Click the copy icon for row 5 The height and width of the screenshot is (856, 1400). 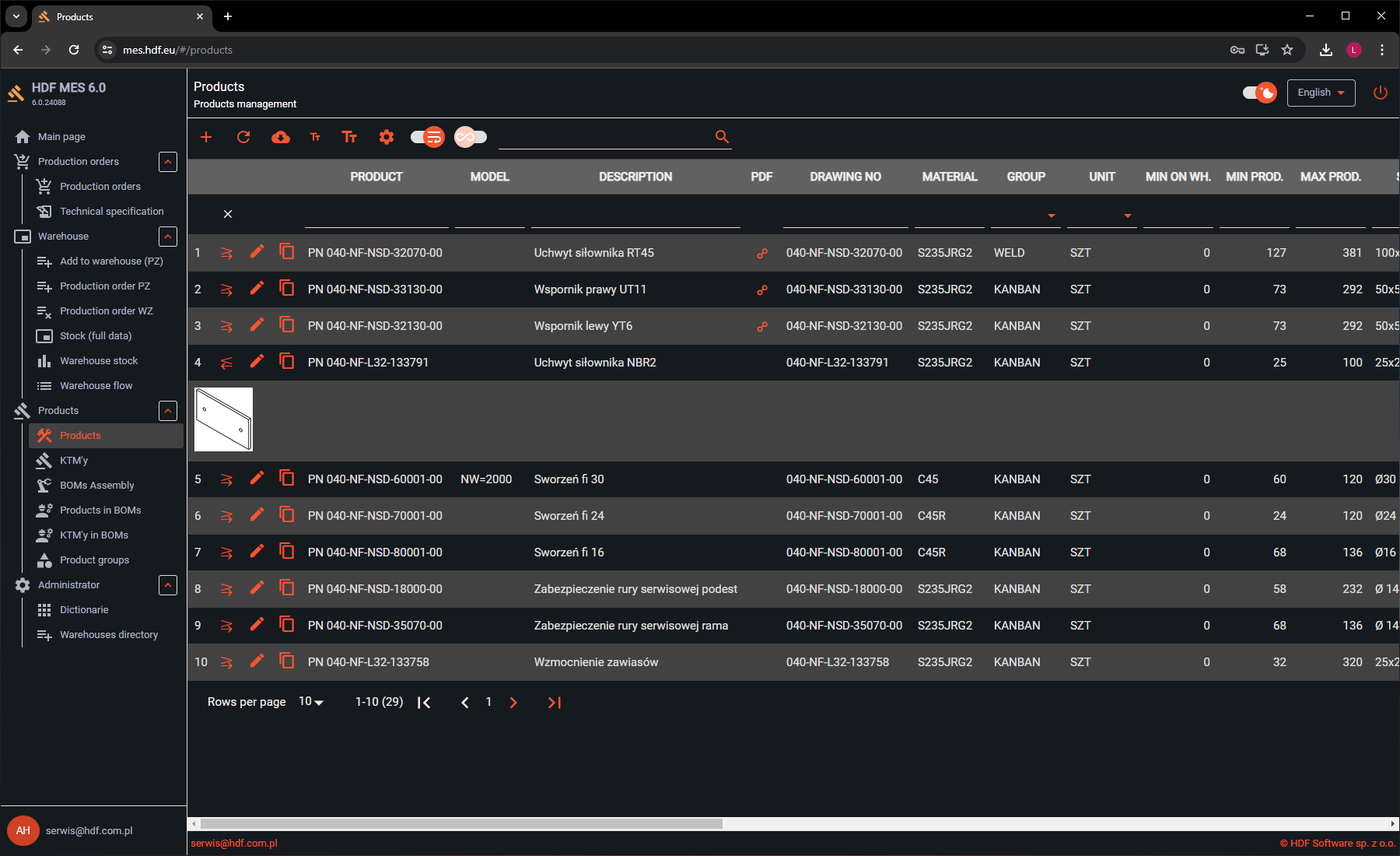(x=287, y=478)
